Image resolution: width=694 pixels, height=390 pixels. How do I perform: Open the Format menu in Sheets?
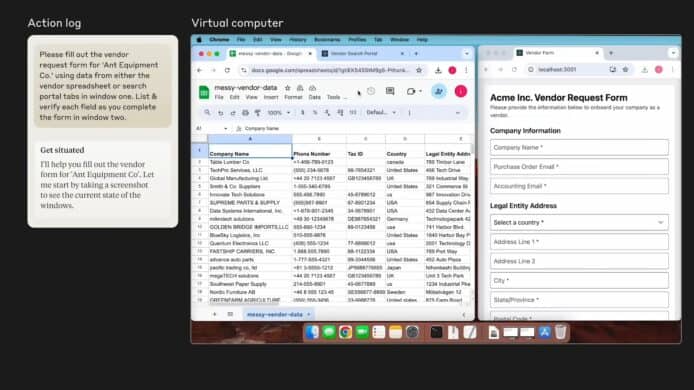[x=293, y=97]
